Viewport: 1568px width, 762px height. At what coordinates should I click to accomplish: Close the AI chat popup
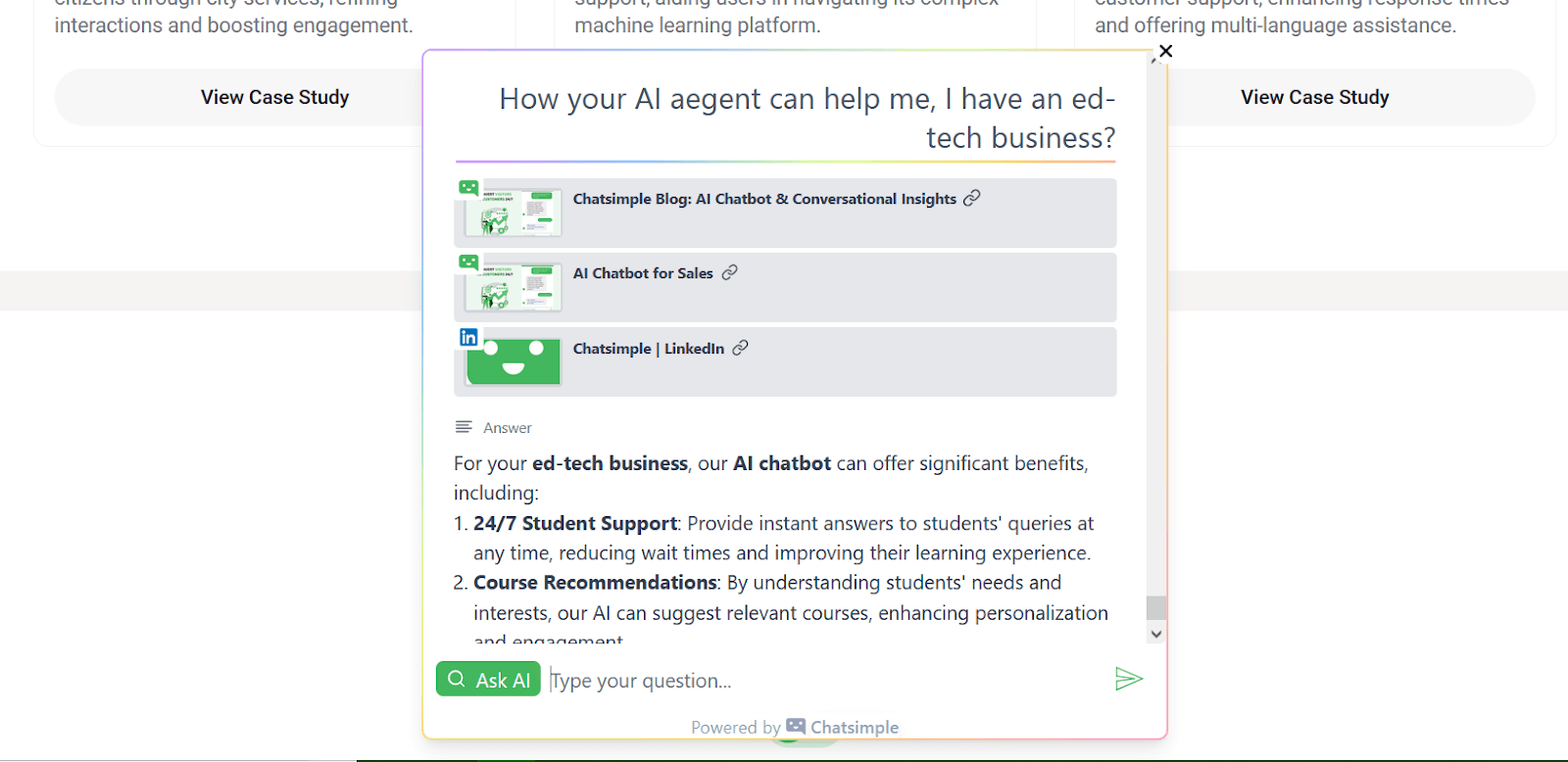(1165, 51)
